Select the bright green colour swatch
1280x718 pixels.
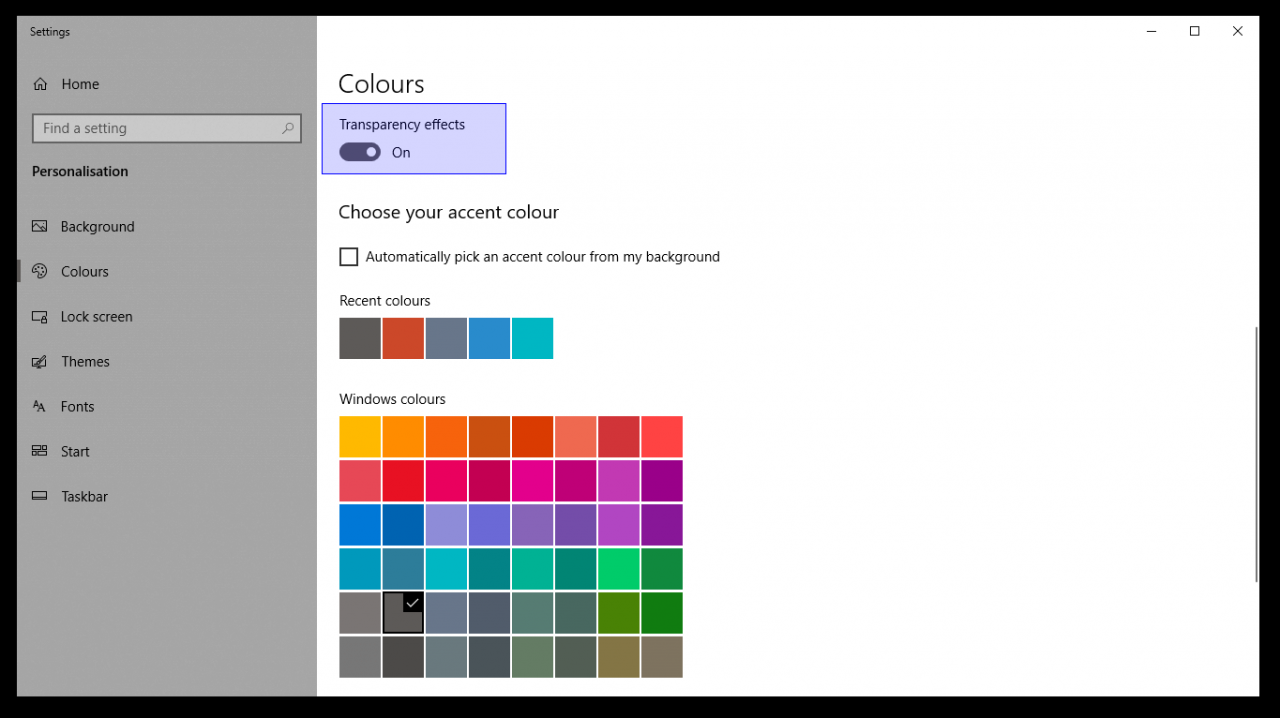pyautogui.click(x=619, y=569)
